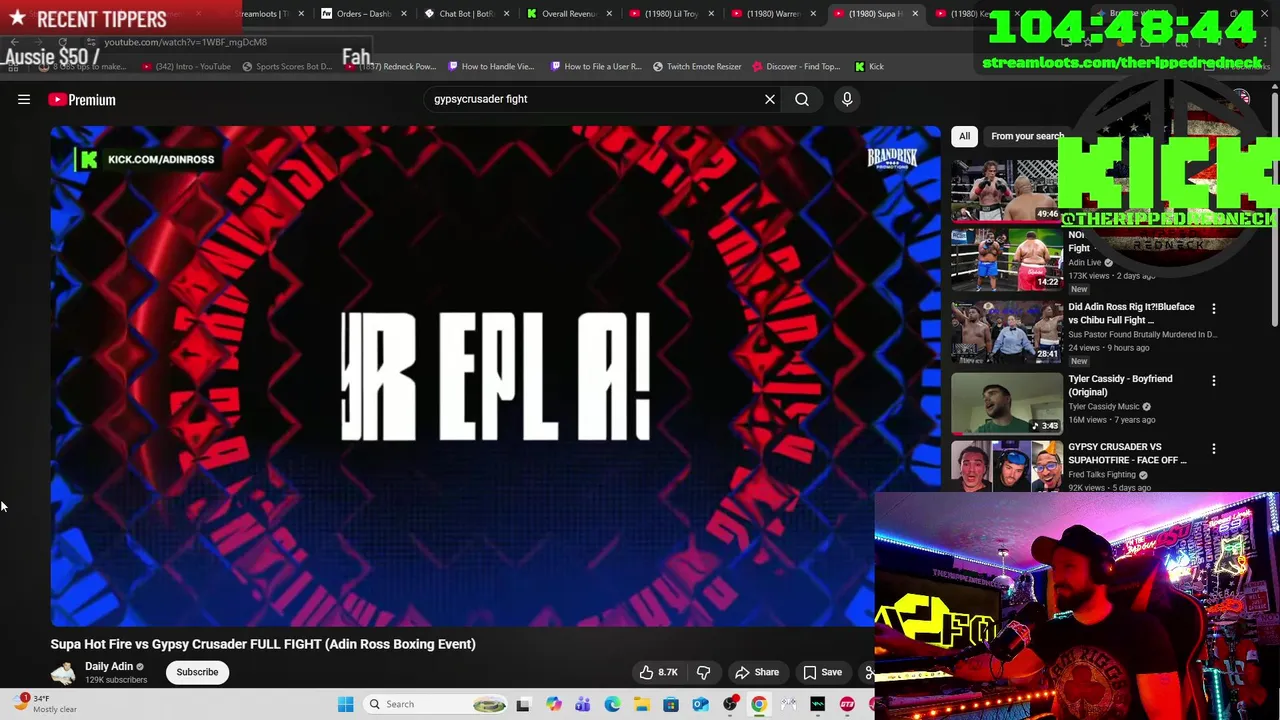Save the video to a playlist
This screenshot has height=720, width=1280.
[822, 673]
